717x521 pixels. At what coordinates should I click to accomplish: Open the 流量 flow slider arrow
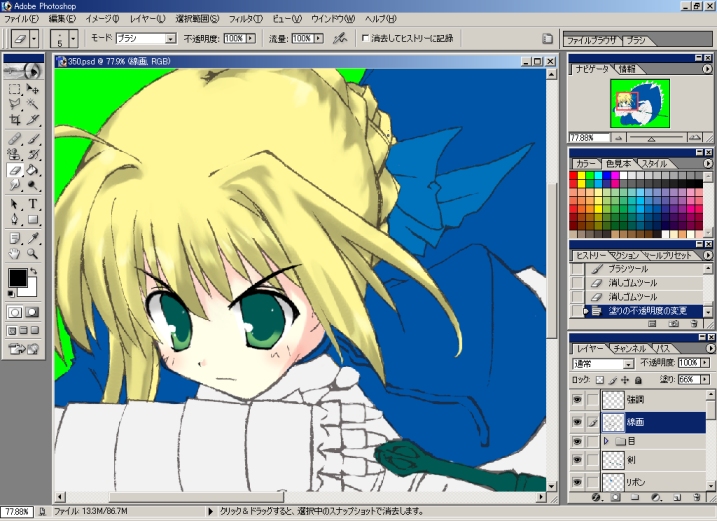(318, 38)
